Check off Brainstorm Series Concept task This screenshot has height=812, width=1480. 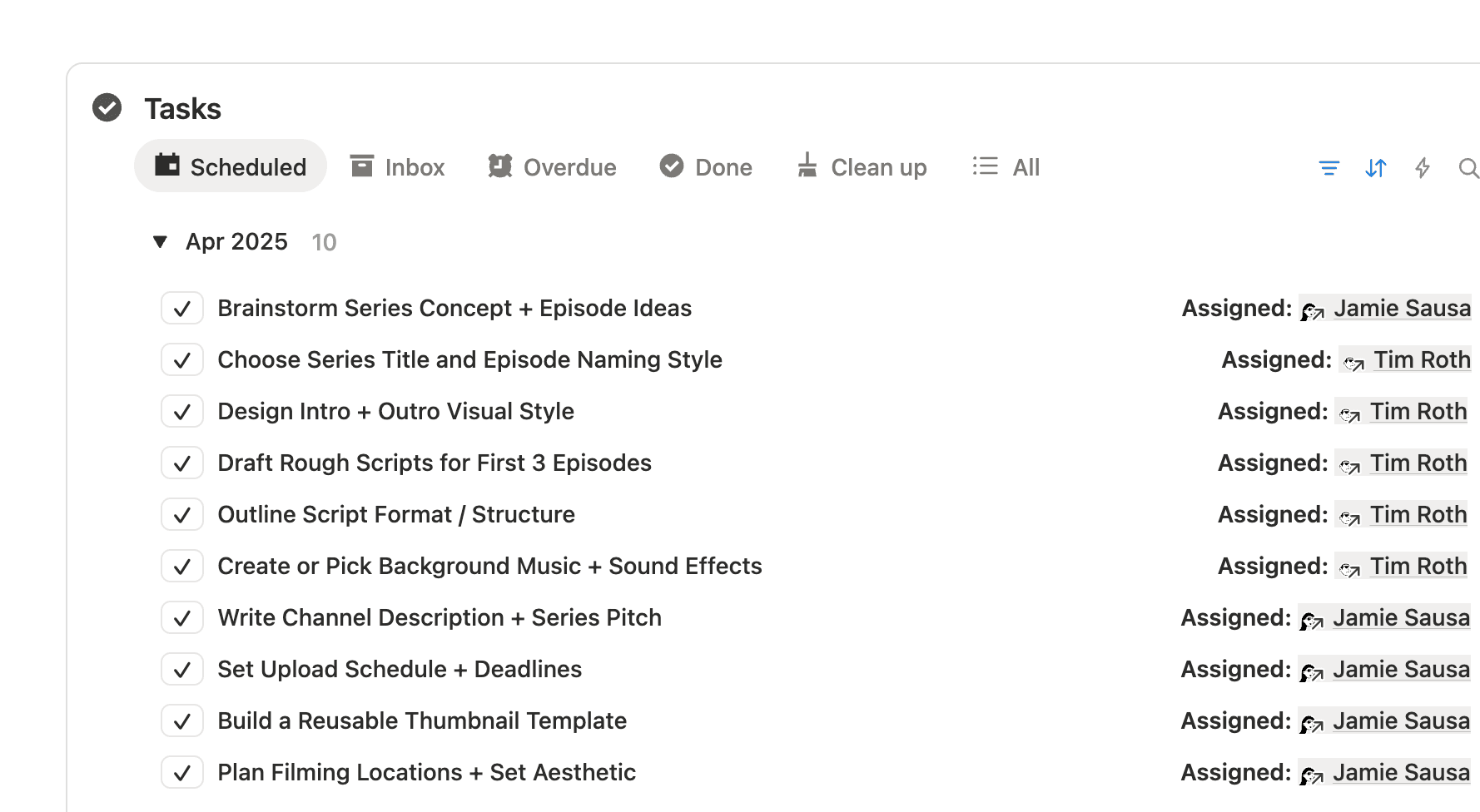tap(182, 309)
